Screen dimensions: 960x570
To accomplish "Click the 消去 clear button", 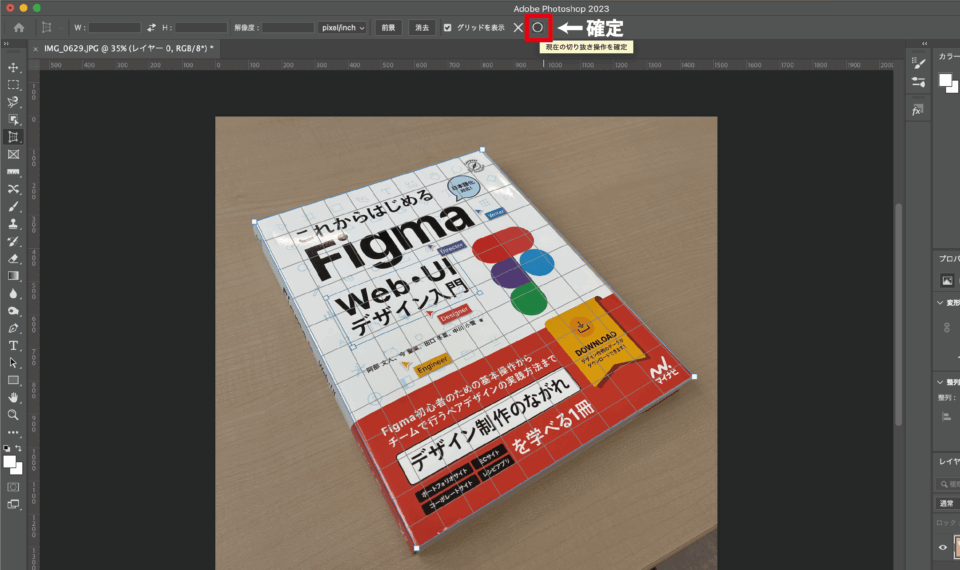I will (422, 28).
